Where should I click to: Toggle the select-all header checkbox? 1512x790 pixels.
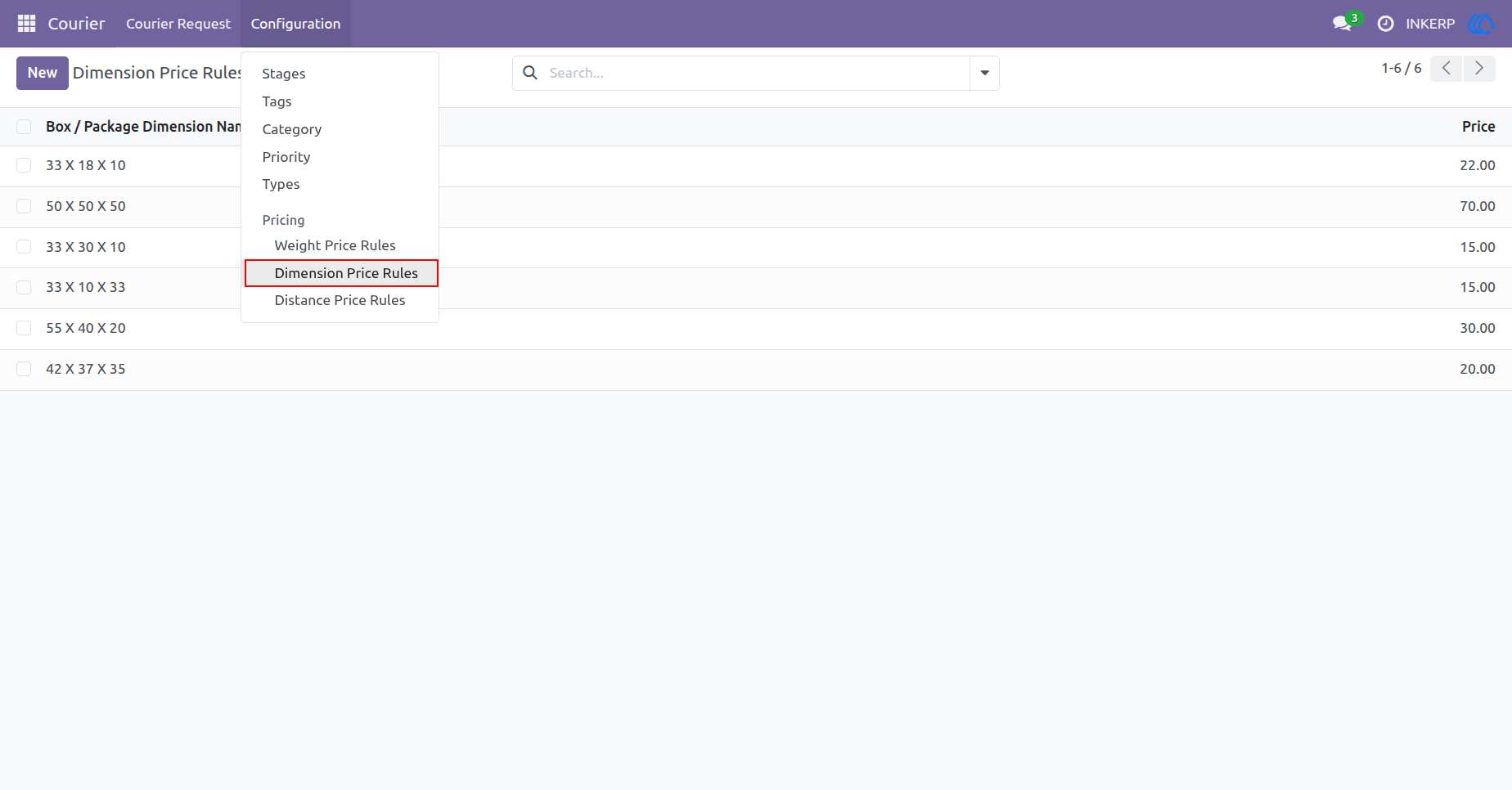[24, 127]
